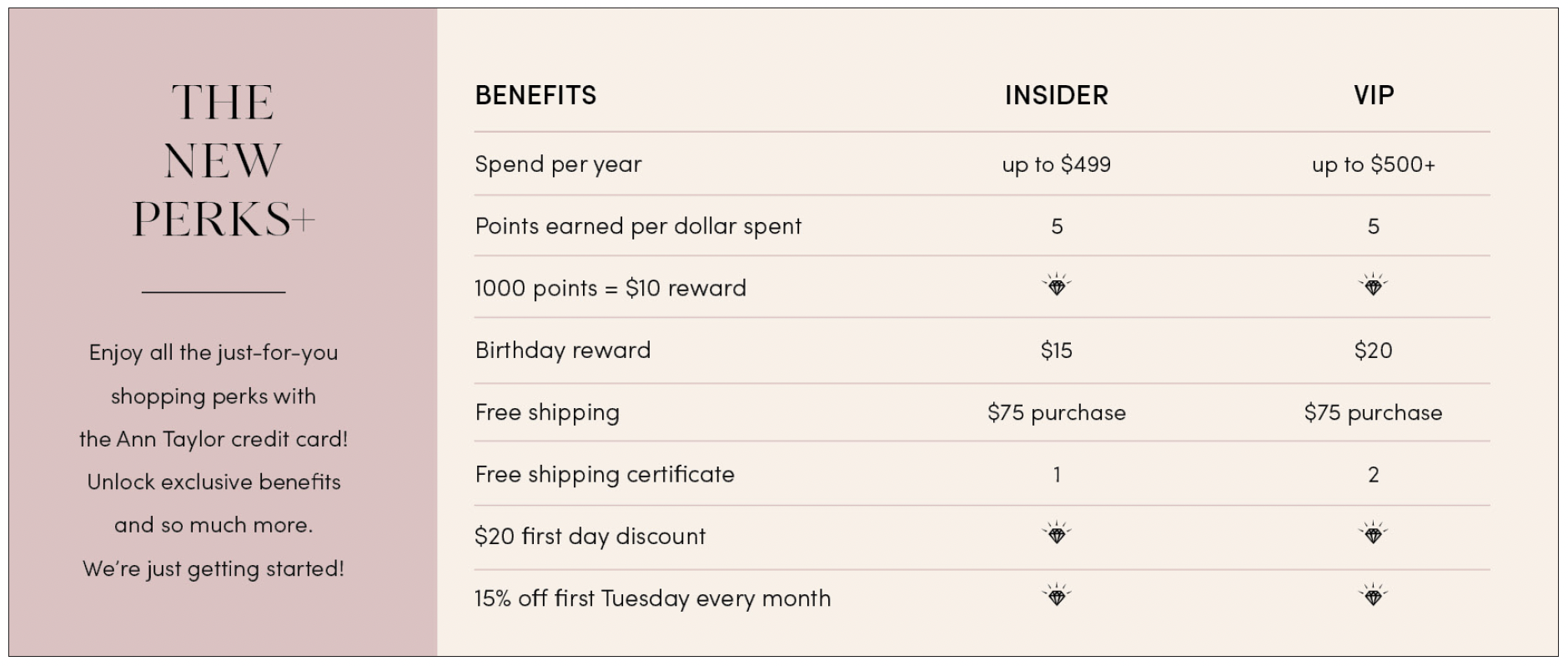Click 'up to $500+' VIP spend value

(x=1373, y=164)
